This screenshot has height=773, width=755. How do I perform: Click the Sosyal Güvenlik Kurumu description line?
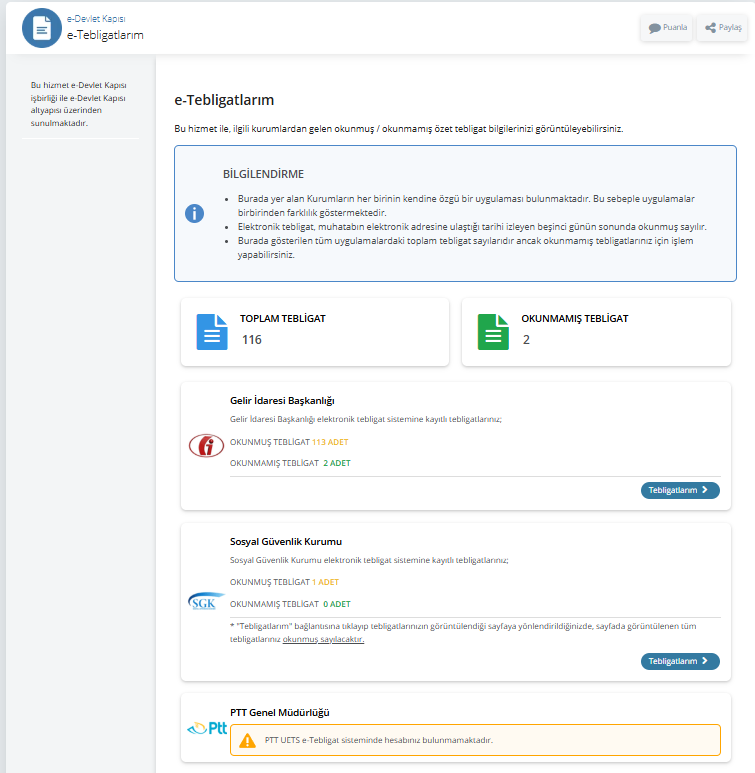(x=369, y=560)
